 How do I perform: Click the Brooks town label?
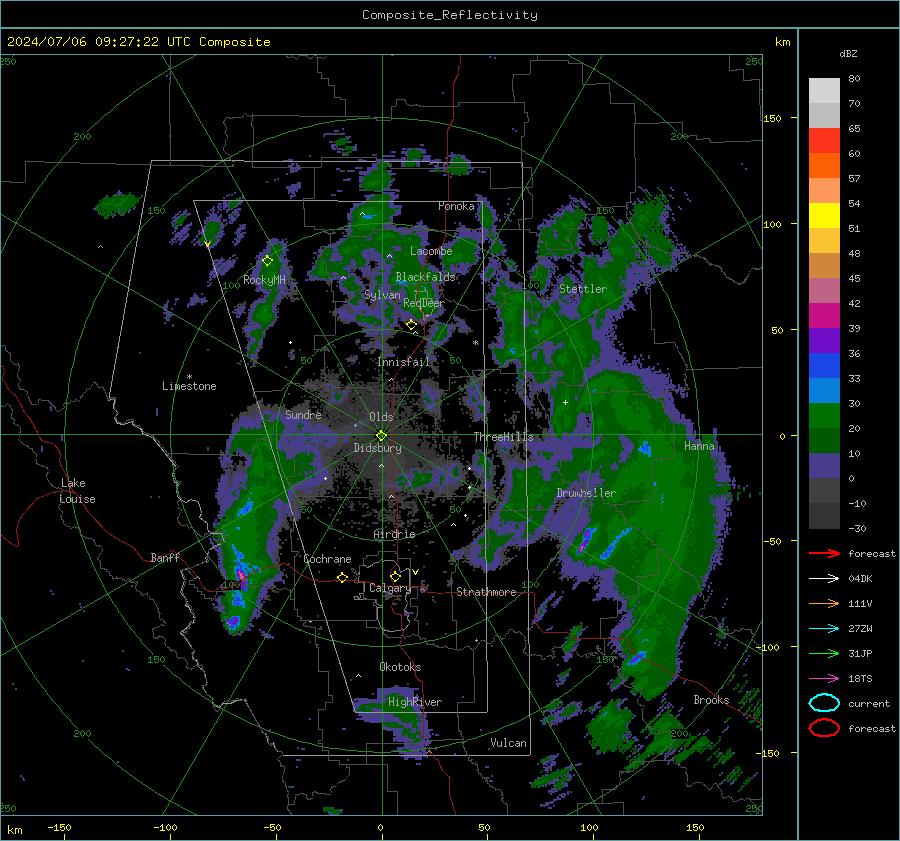(711, 700)
